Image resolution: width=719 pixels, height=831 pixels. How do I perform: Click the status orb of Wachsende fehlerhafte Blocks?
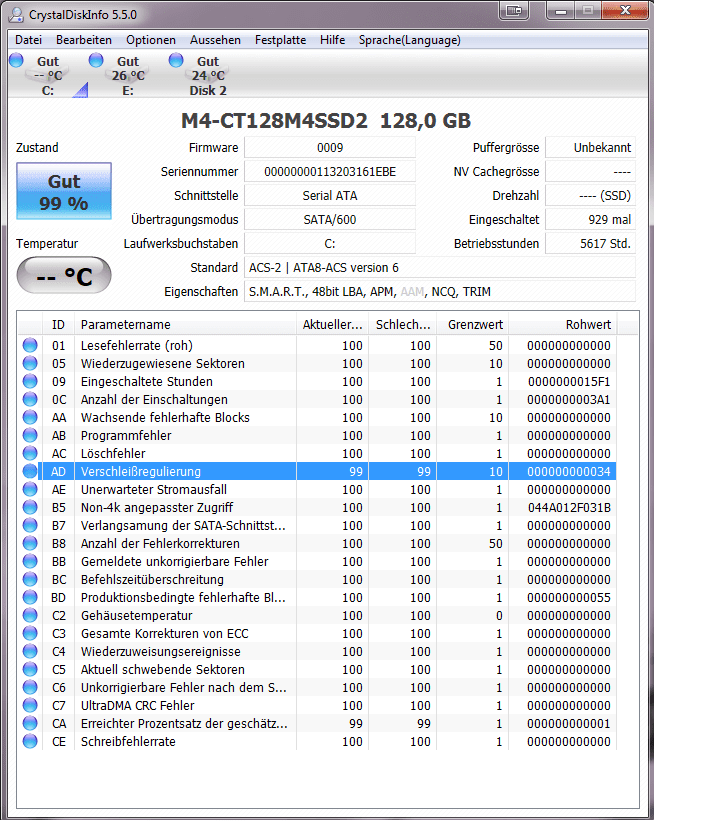pyautogui.click(x=30, y=418)
